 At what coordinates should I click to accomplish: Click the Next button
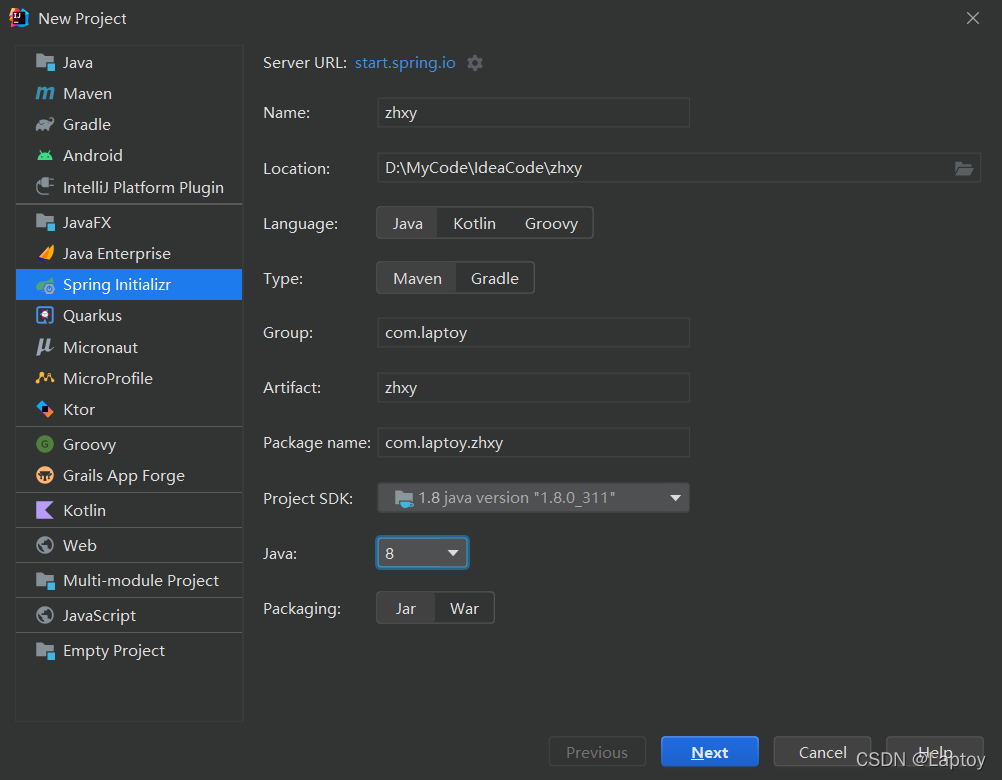click(709, 752)
